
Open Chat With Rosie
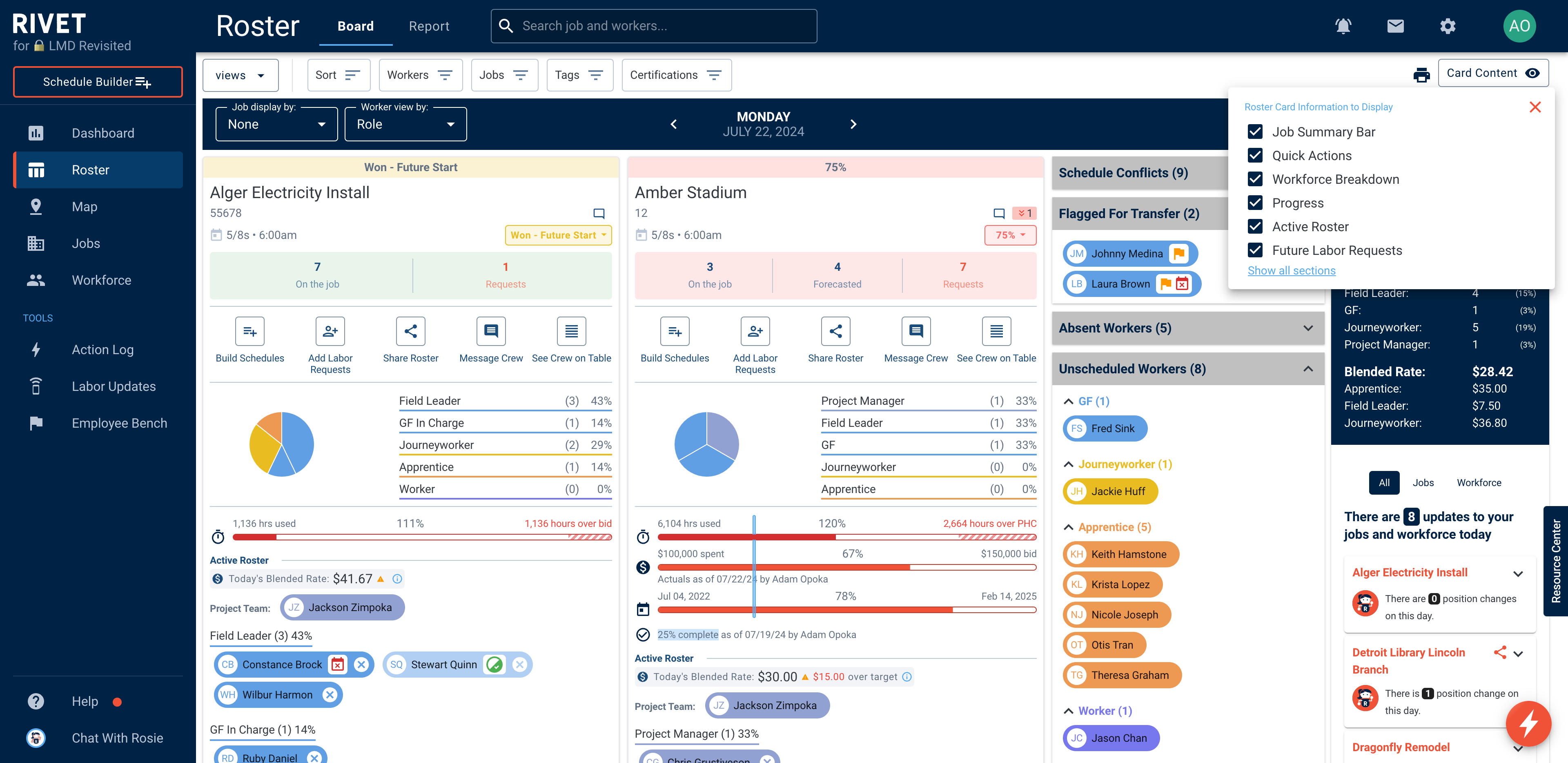[x=98, y=738]
